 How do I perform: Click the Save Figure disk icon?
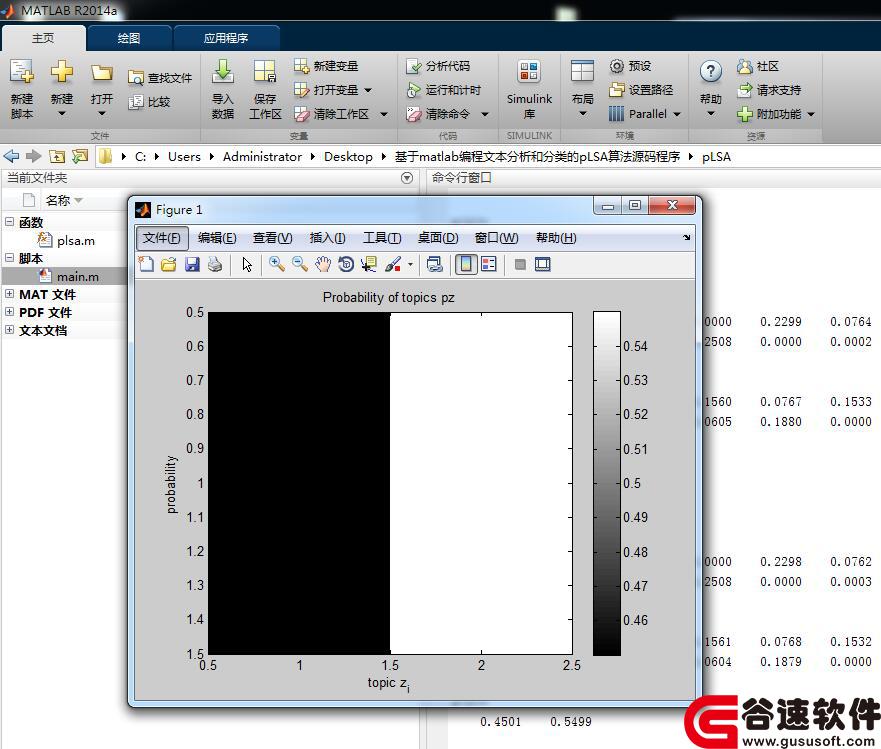click(x=192, y=264)
